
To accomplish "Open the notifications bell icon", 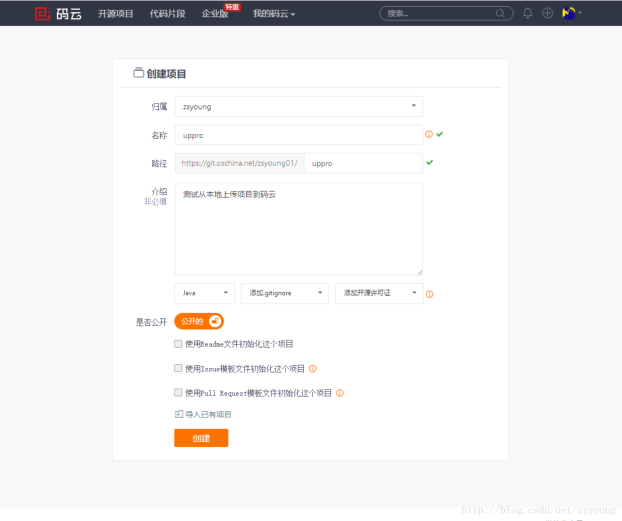I will pyautogui.click(x=528, y=14).
